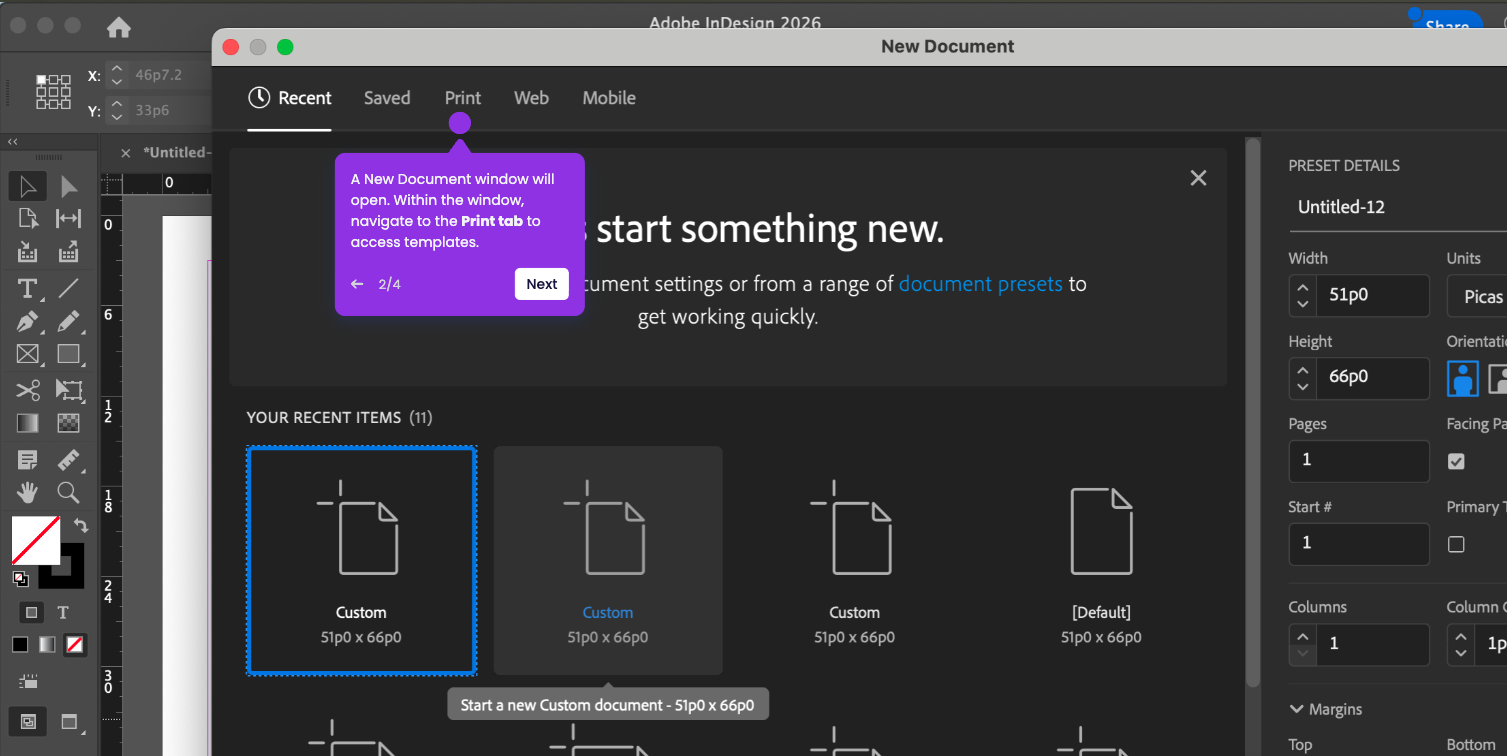The width and height of the screenshot is (1507, 756).
Task: Open the document presets link
Action: 980,284
